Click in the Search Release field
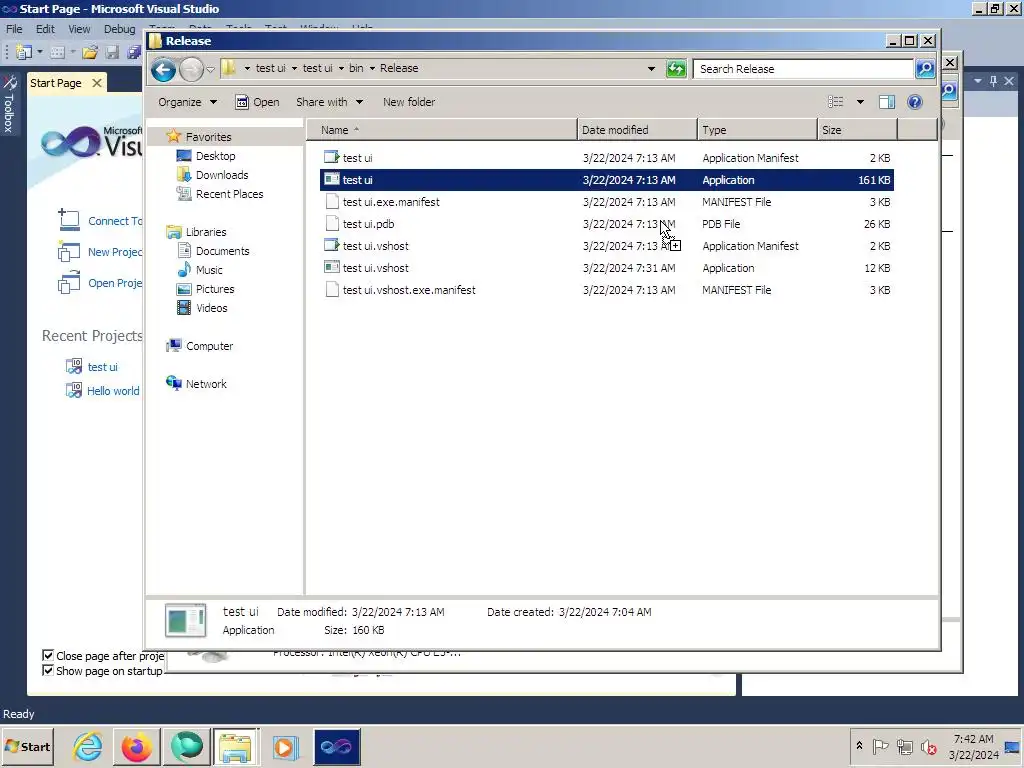Image resolution: width=1024 pixels, height=768 pixels. coord(803,69)
